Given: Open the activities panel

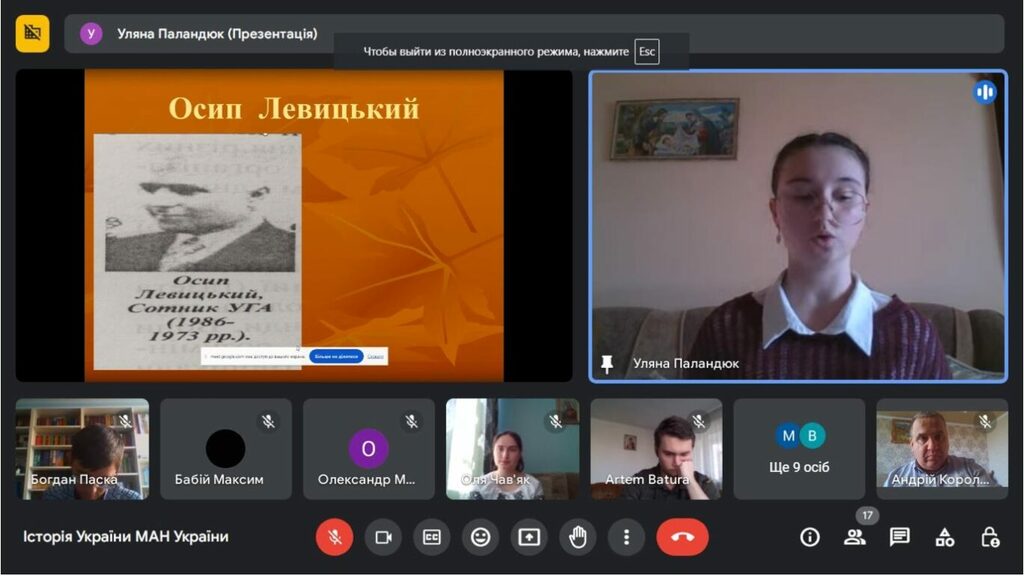Looking at the screenshot, I should (x=945, y=537).
